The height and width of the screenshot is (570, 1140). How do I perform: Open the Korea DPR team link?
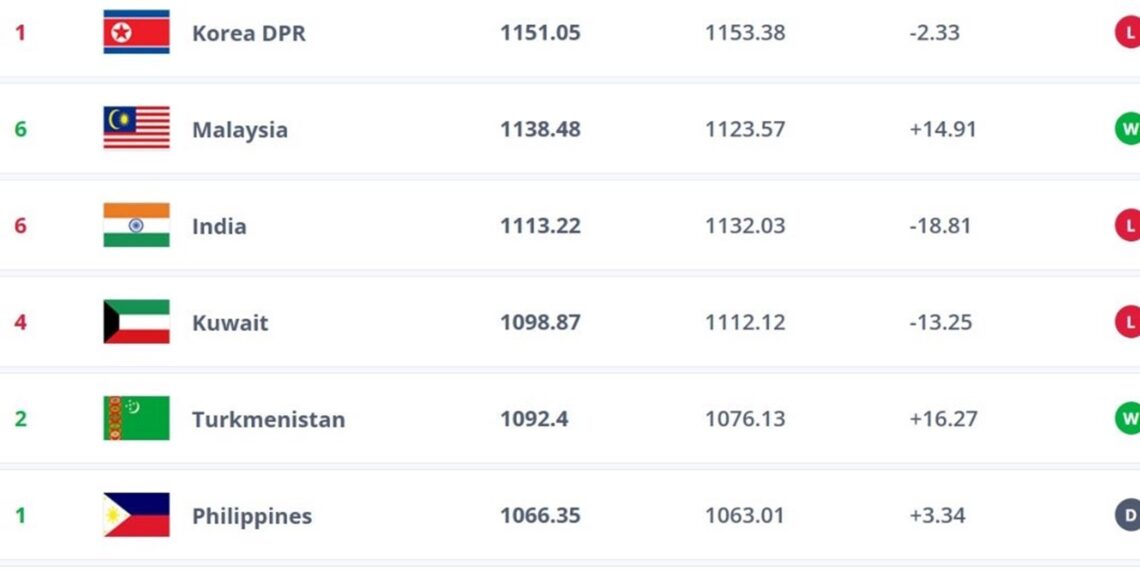249,33
